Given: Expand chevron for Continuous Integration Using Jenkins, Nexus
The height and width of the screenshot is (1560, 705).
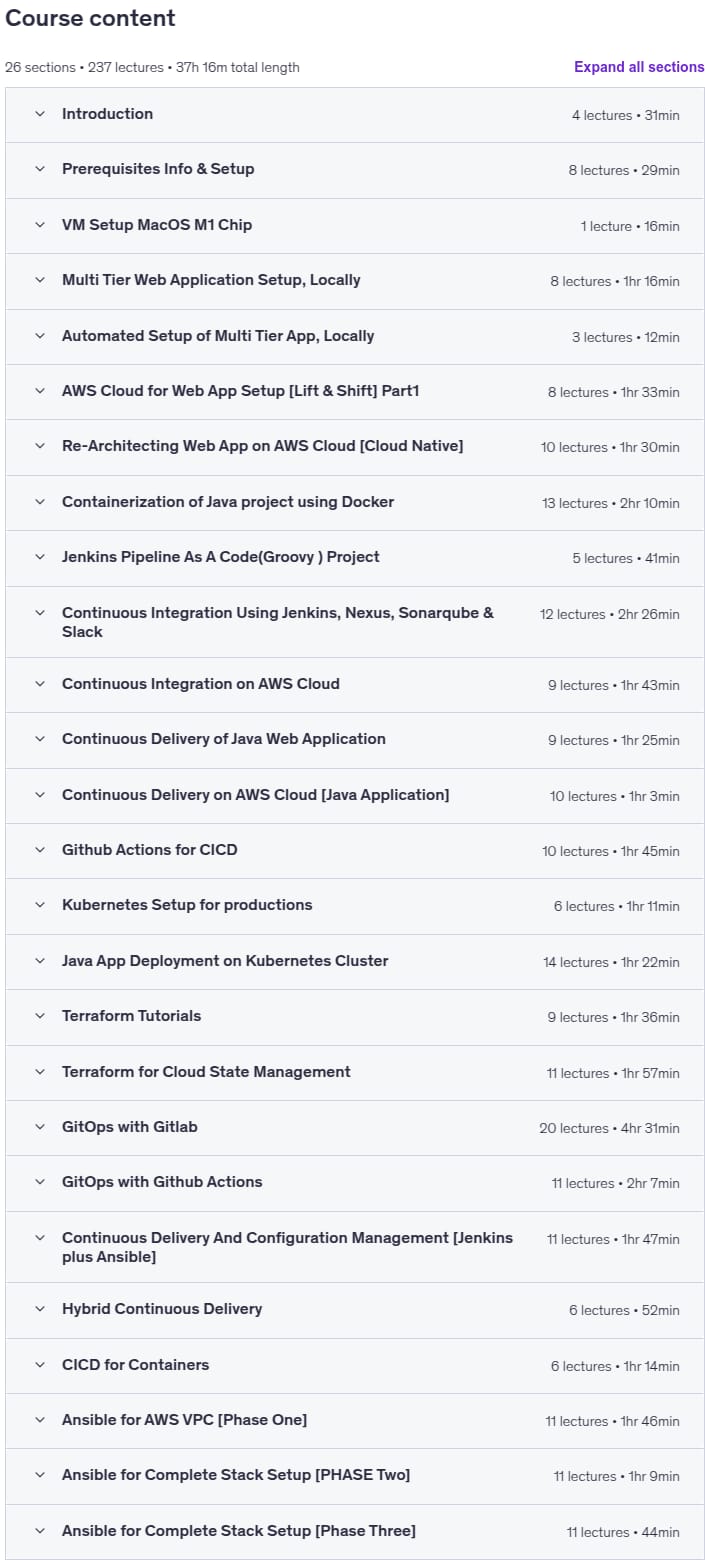Looking at the screenshot, I should (40, 613).
